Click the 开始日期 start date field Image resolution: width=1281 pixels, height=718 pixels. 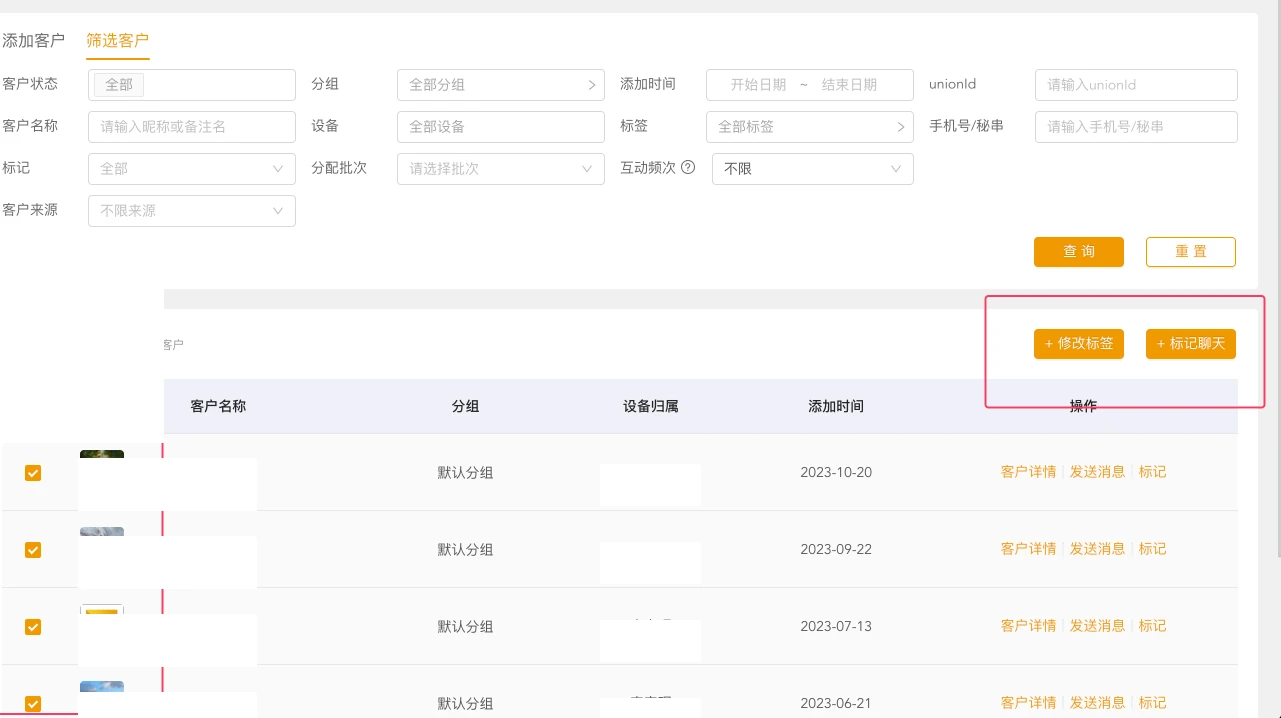pyautogui.click(x=758, y=85)
